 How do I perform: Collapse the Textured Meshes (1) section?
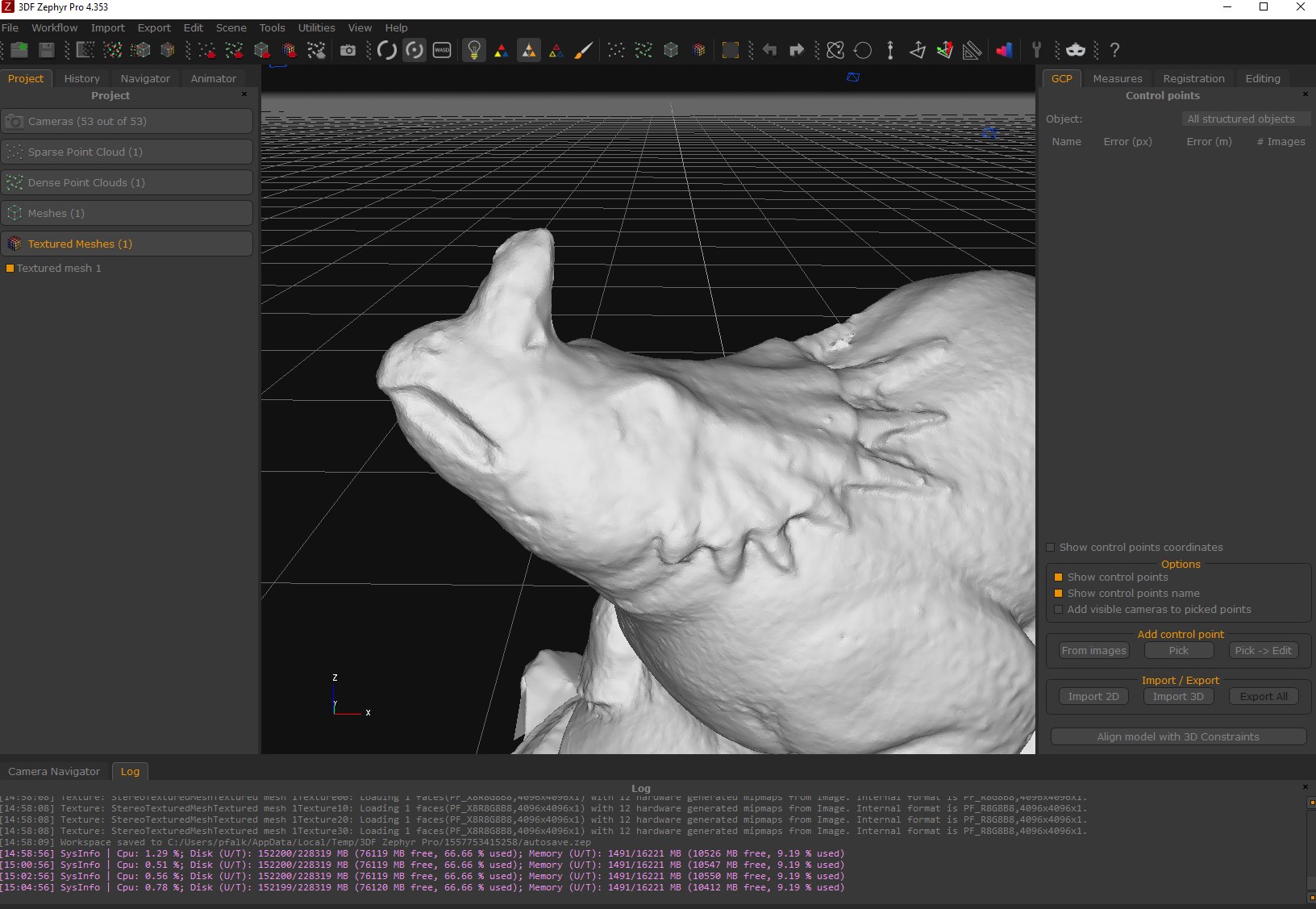click(x=127, y=244)
